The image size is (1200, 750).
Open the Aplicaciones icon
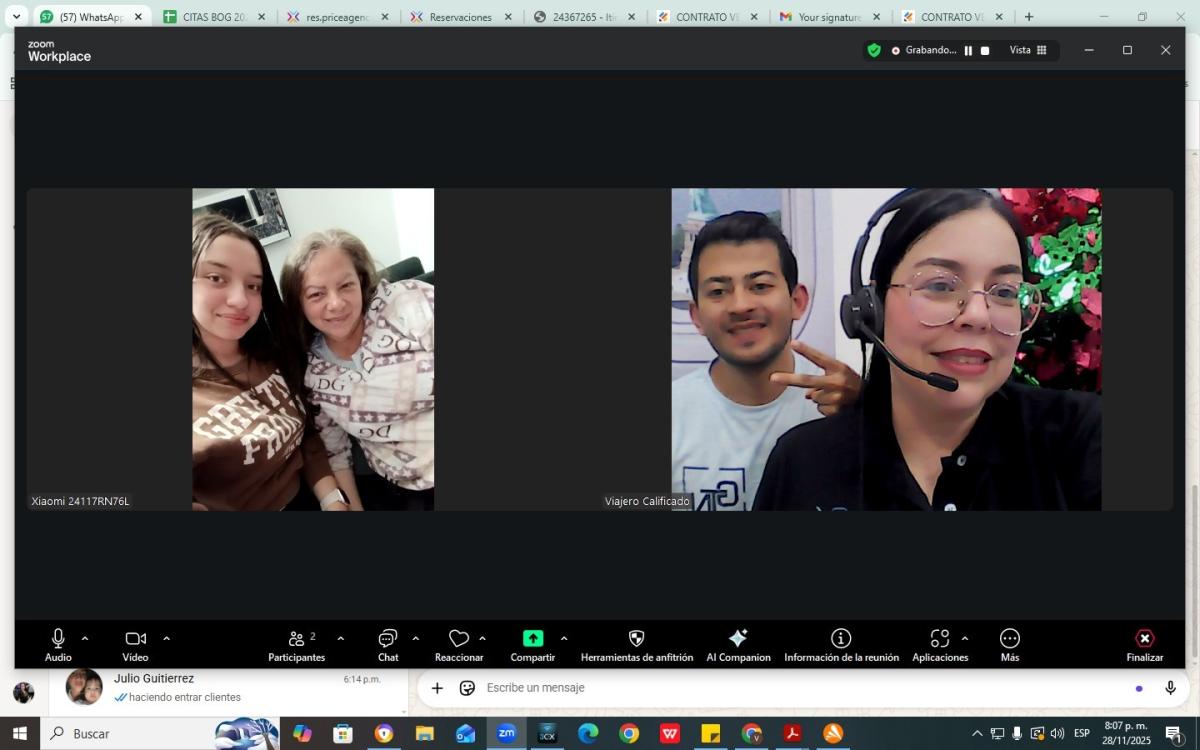[x=939, y=639]
